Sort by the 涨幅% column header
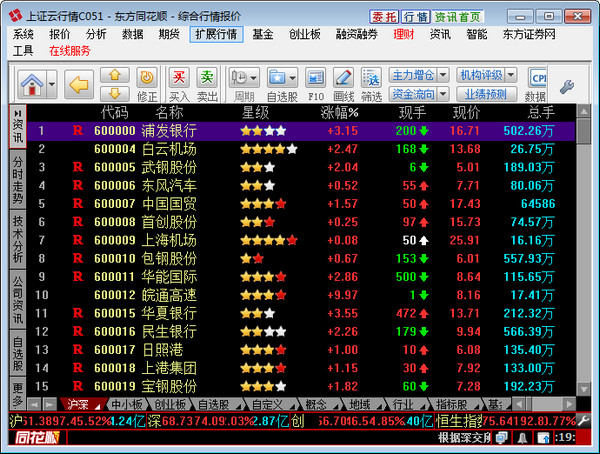 click(339, 111)
